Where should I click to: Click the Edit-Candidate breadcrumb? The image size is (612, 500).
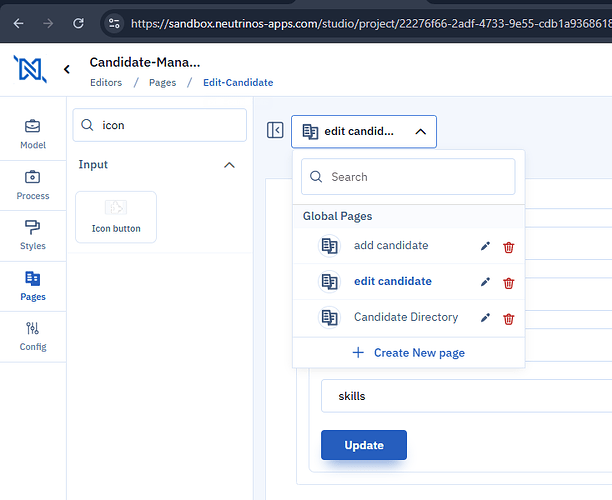pyautogui.click(x=238, y=83)
